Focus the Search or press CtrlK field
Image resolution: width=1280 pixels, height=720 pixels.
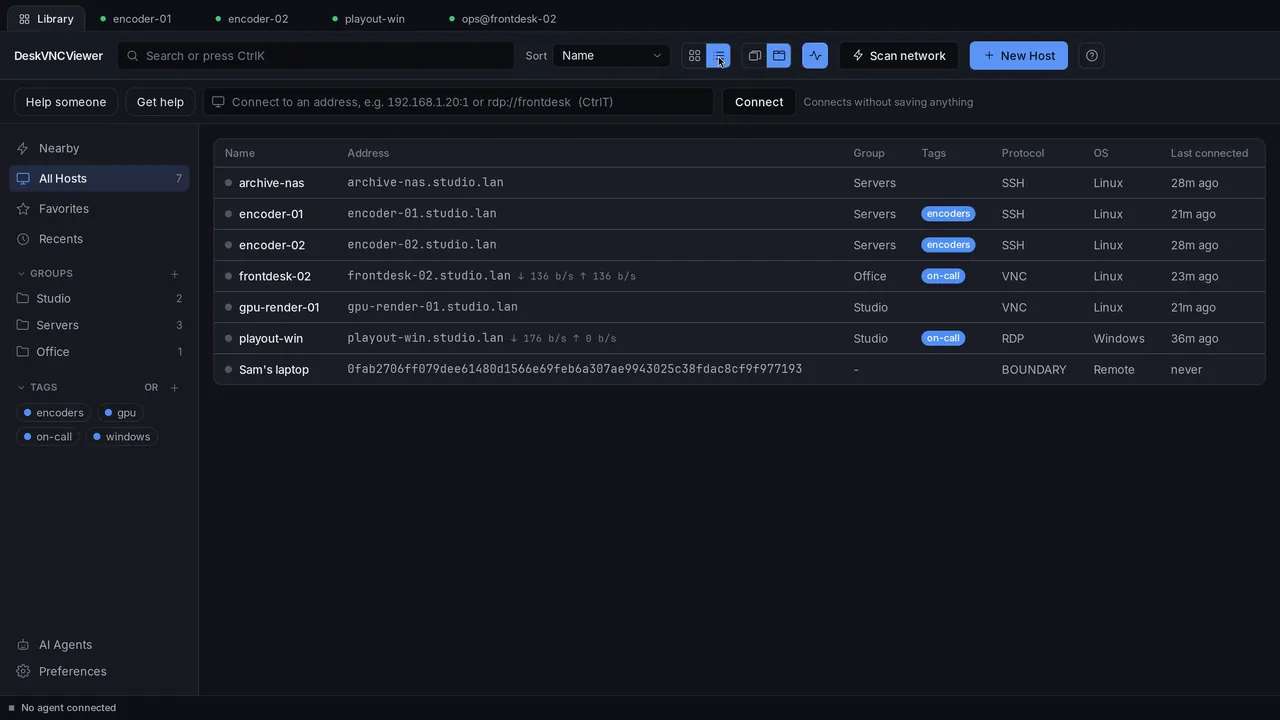tap(316, 56)
